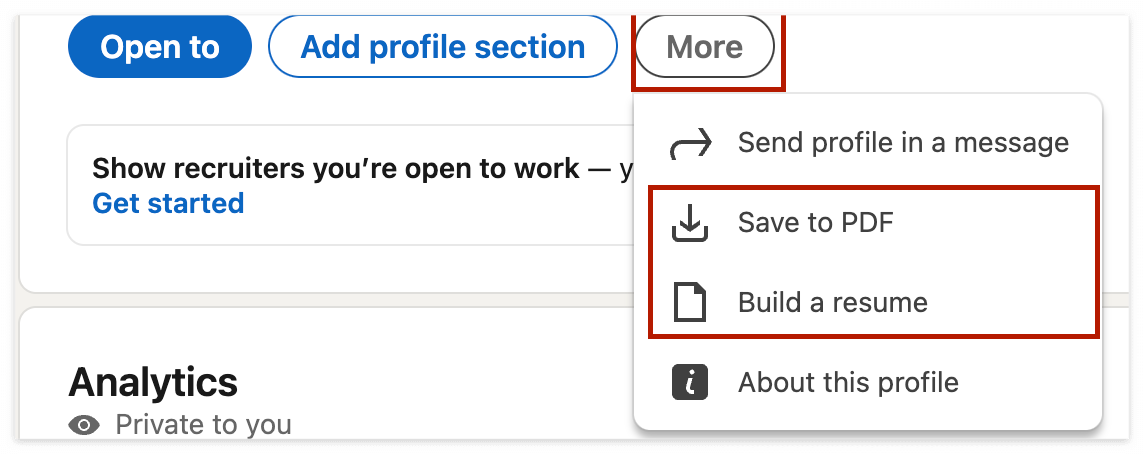The height and width of the screenshot is (454, 1144).
Task: Open About this profile menu item
Action: point(848,382)
